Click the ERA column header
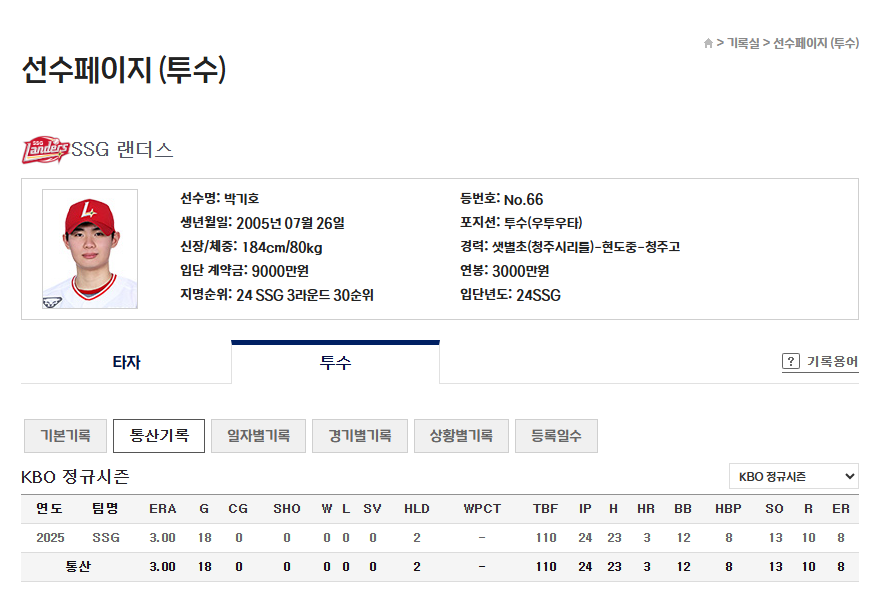 [163, 508]
